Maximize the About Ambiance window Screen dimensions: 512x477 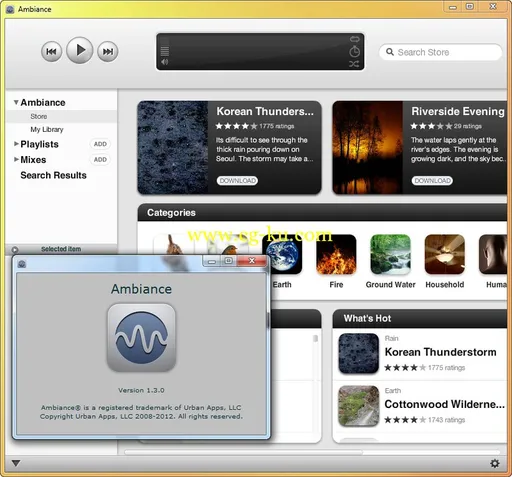point(229,261)
